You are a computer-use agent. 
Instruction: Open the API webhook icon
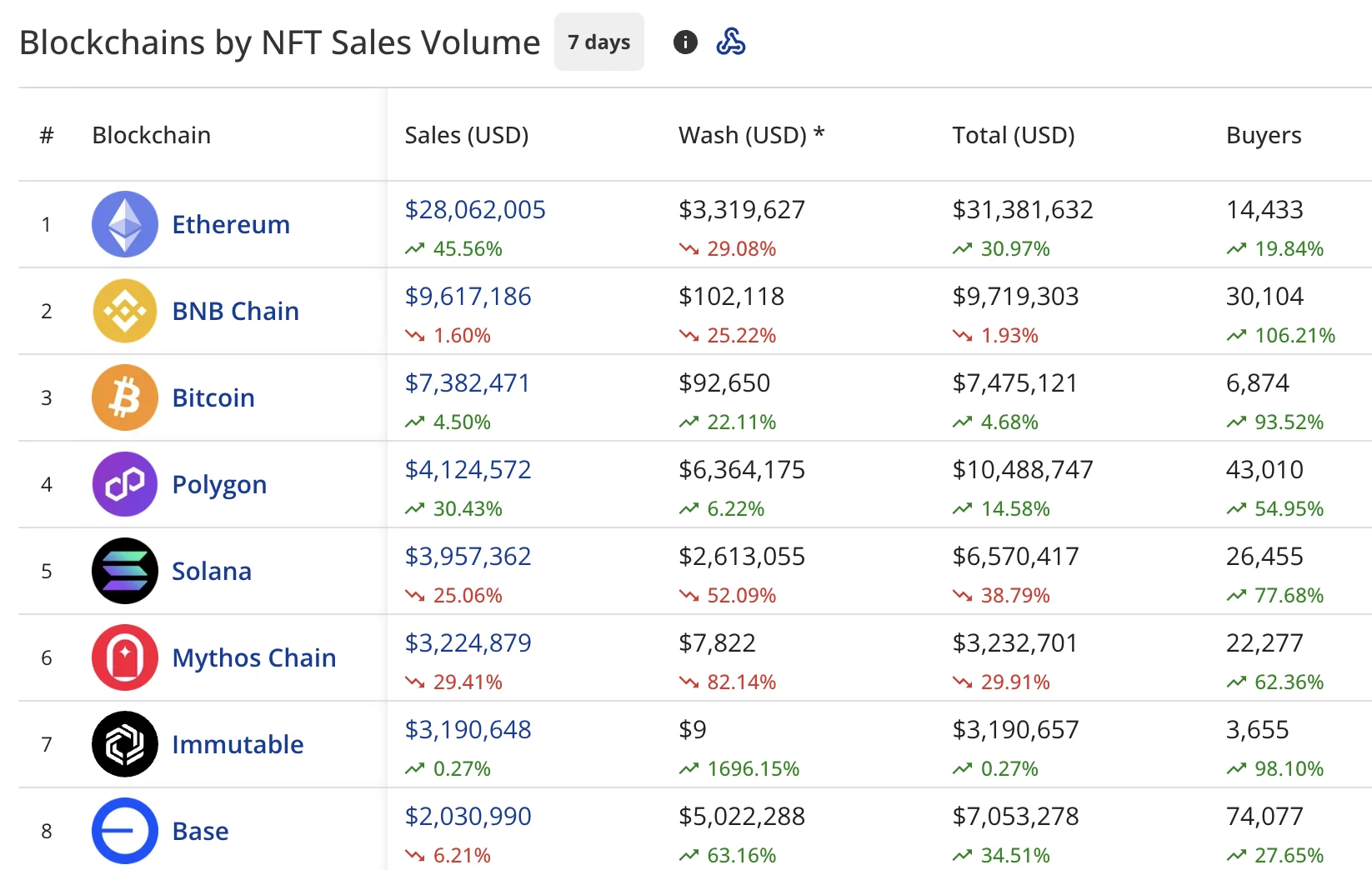731,40
